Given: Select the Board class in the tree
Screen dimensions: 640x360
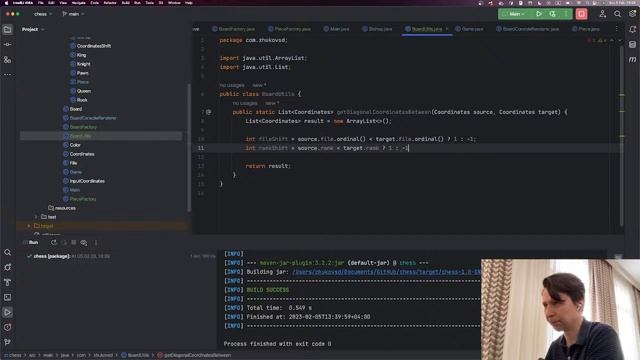Looking at the screenshot, I should 76,109.
